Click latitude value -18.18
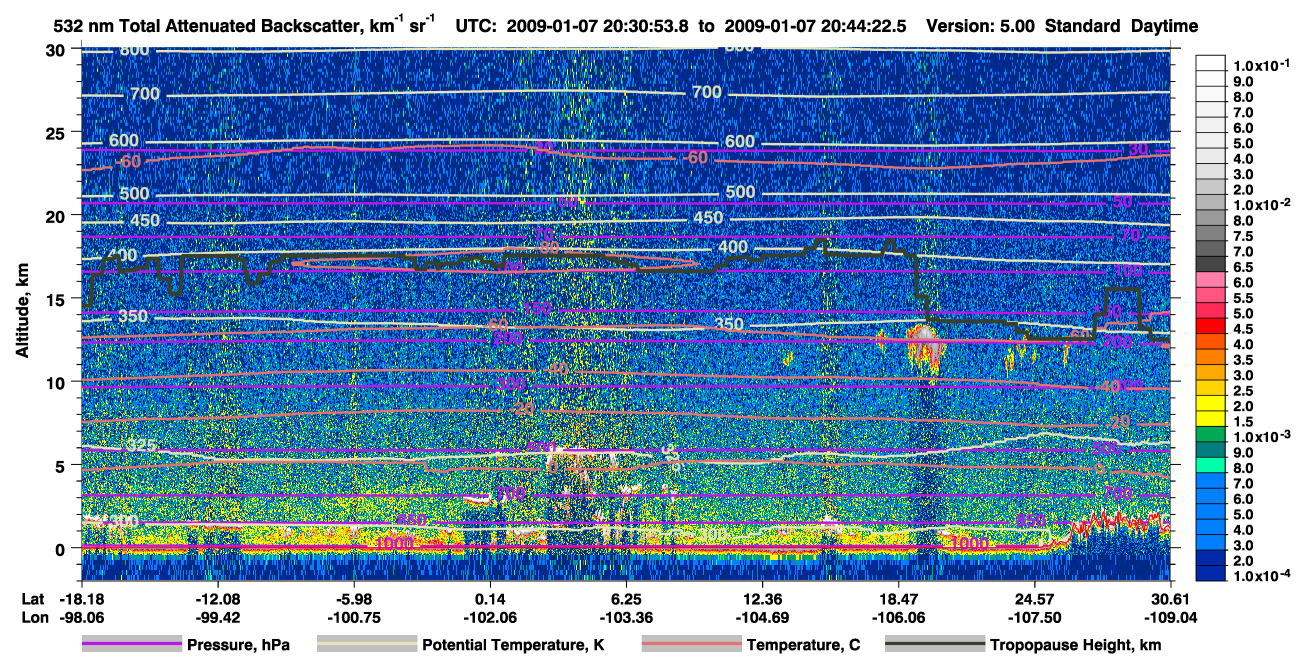 pyautogui.click(x=80, y=598)
